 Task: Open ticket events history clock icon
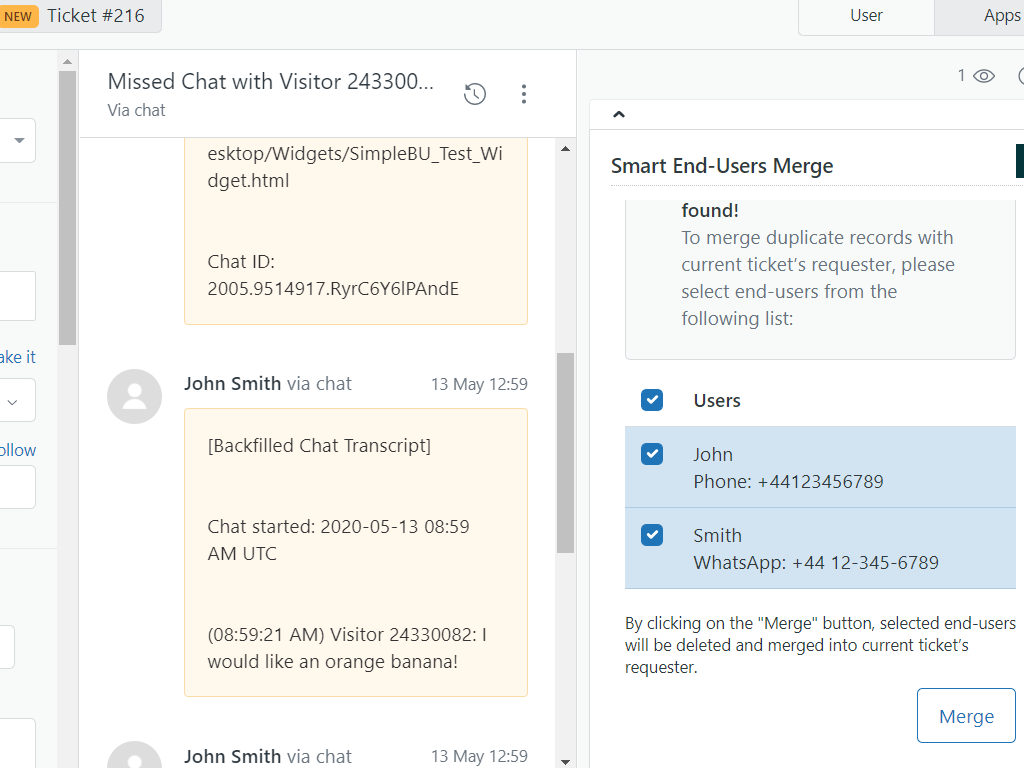(x=475, y=94)
